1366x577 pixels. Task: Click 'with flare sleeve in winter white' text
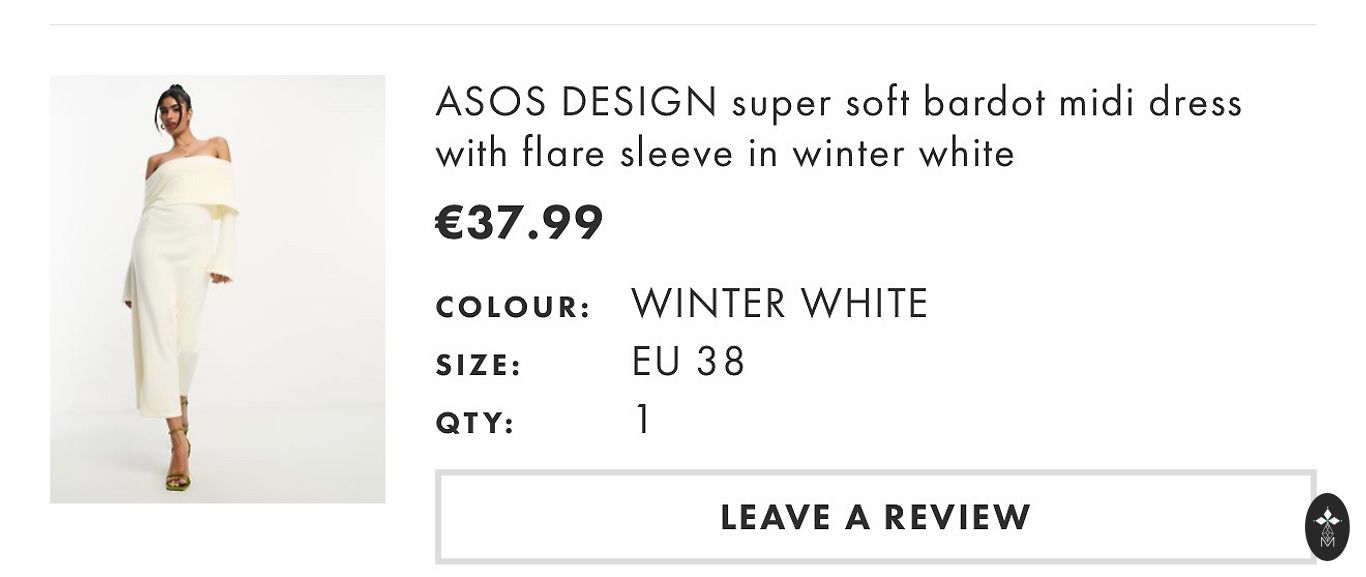click(725, 154)
